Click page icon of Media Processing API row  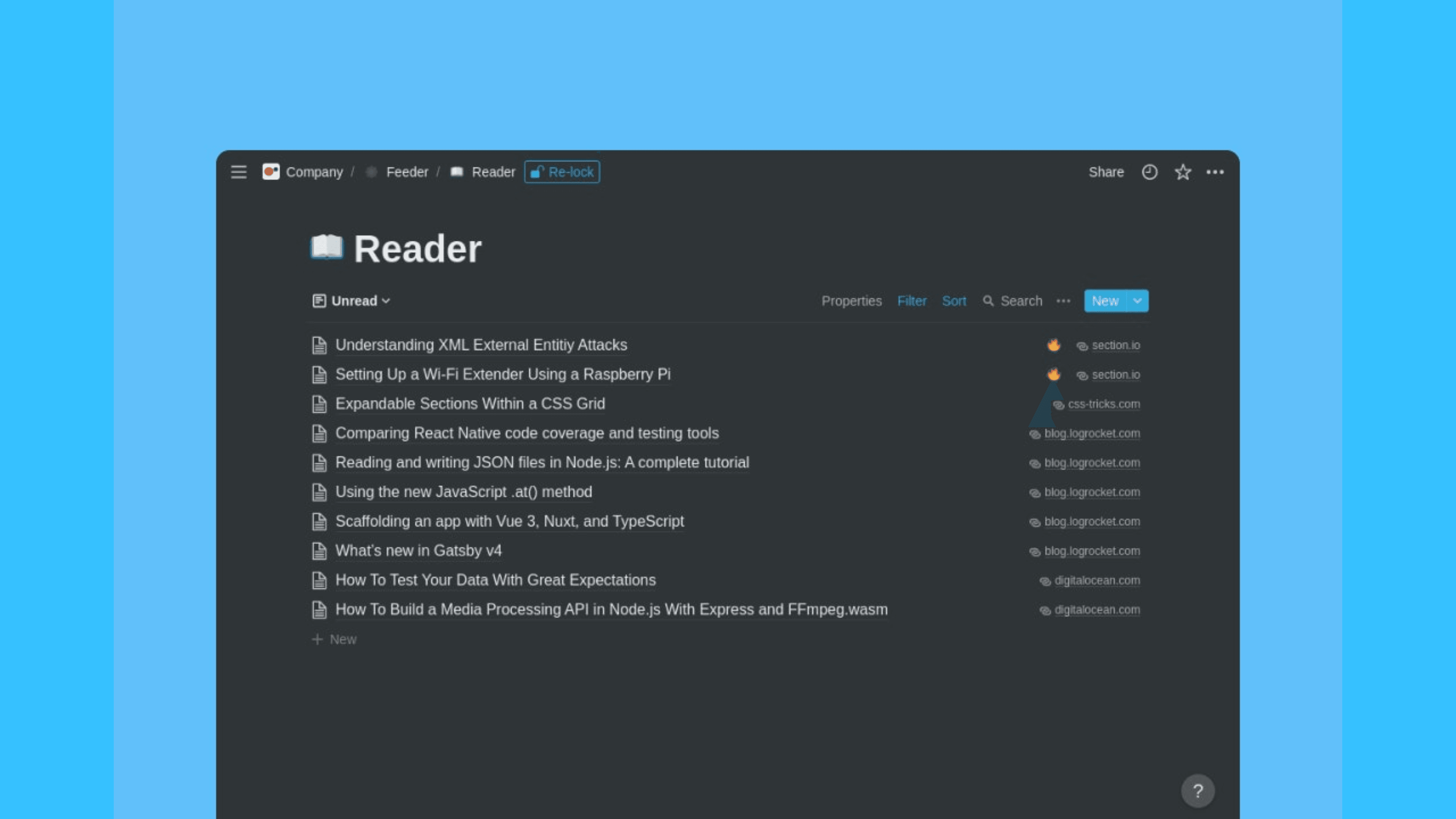tap(319, 609)
